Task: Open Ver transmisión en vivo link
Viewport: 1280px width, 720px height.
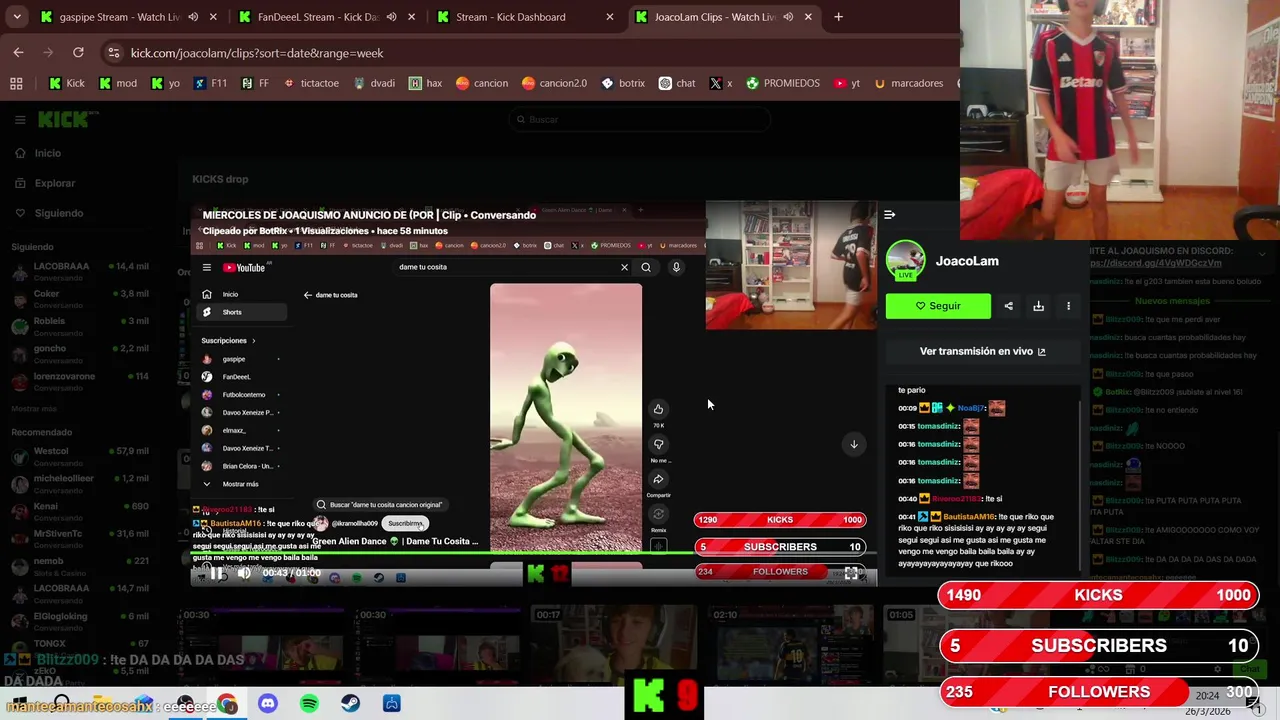Action: pyautogui.click(x=982, y=351)
